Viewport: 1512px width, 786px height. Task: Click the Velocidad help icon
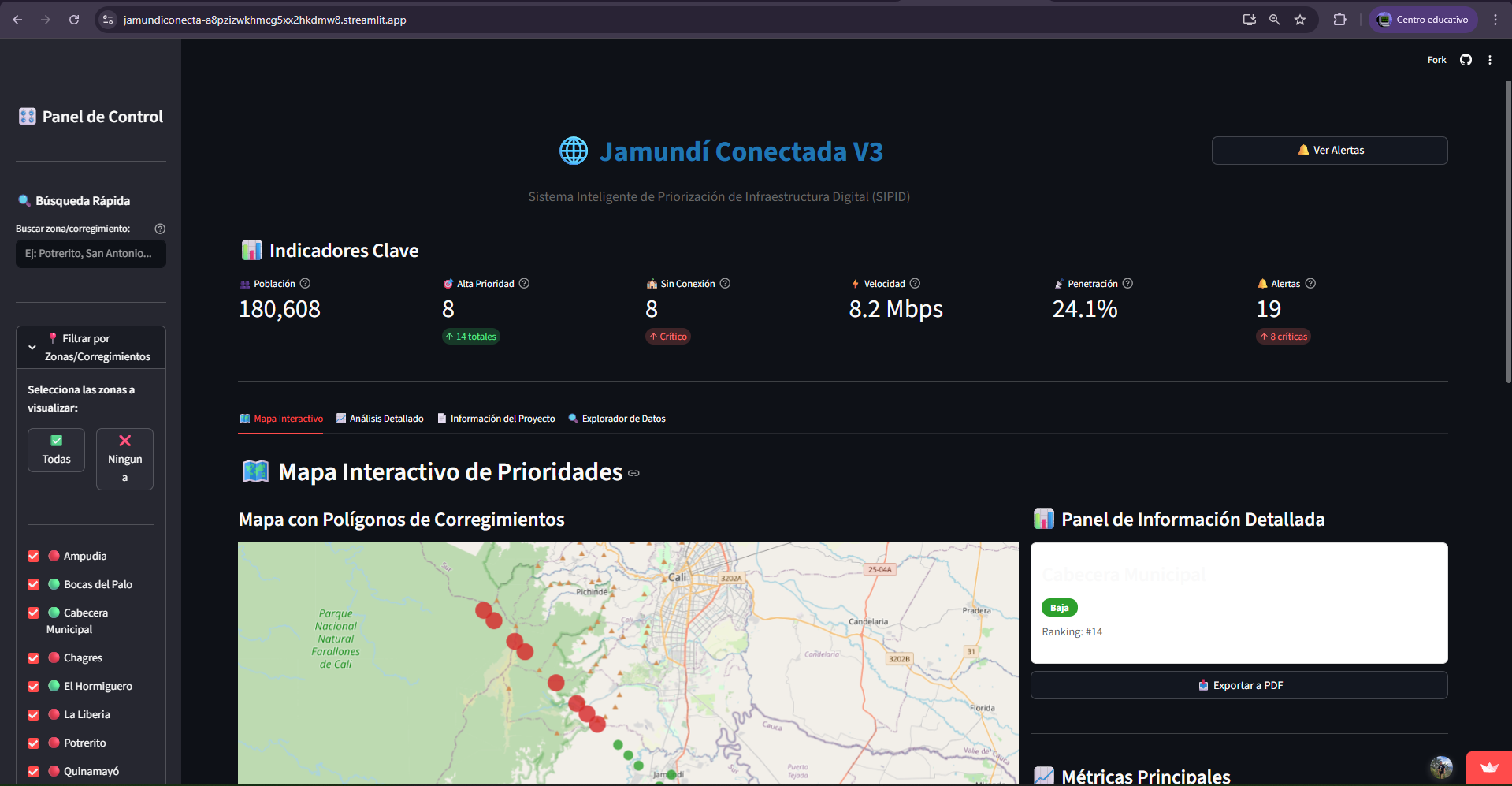click(915, 284)
